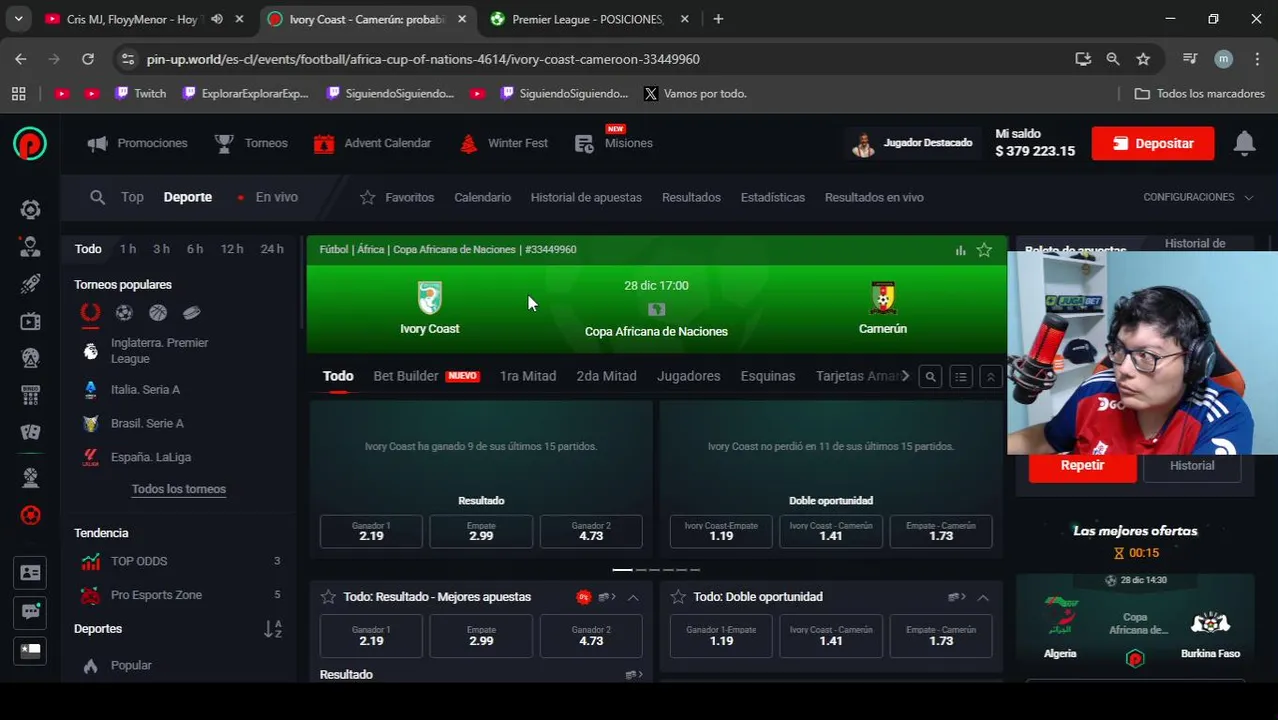Image resolution: width=1278 pixels, height=720 pixels.
Task: Bet on Ganador 2 at 4.73 in top card
Action: (591, 532)
